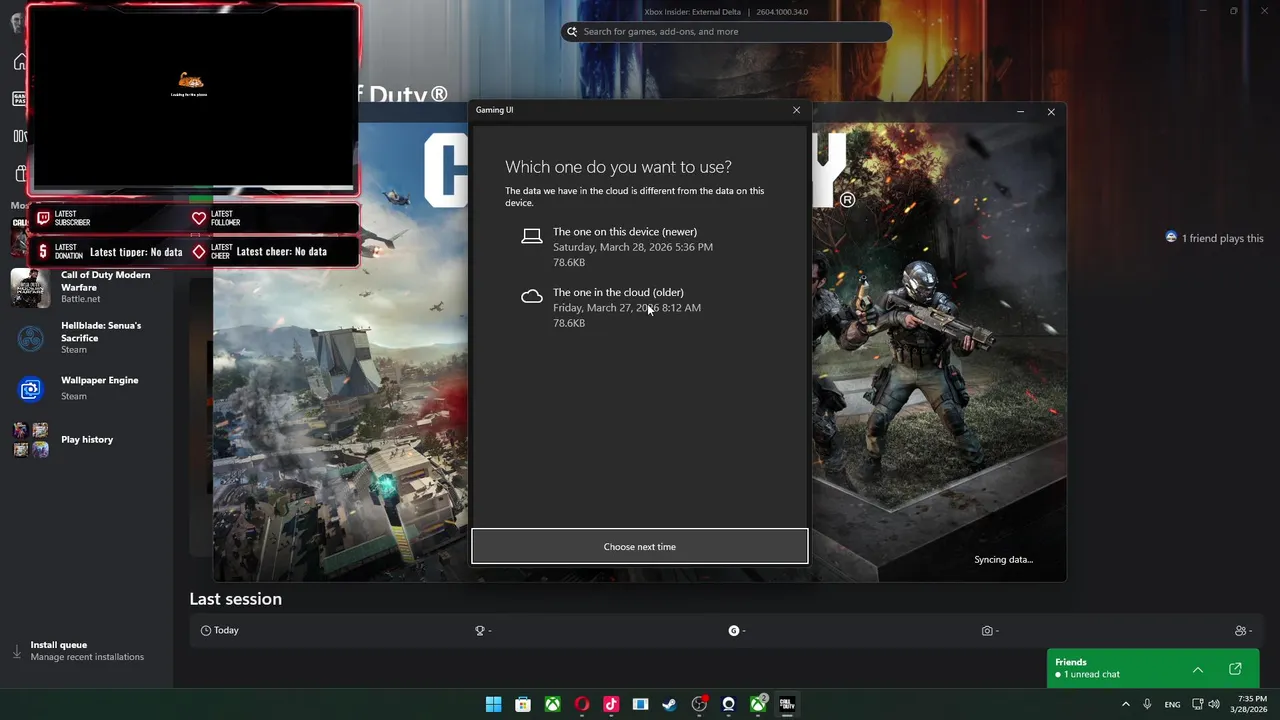1280x720 pixels.
Task: Open the Windows Start menu
Action: 493,704
